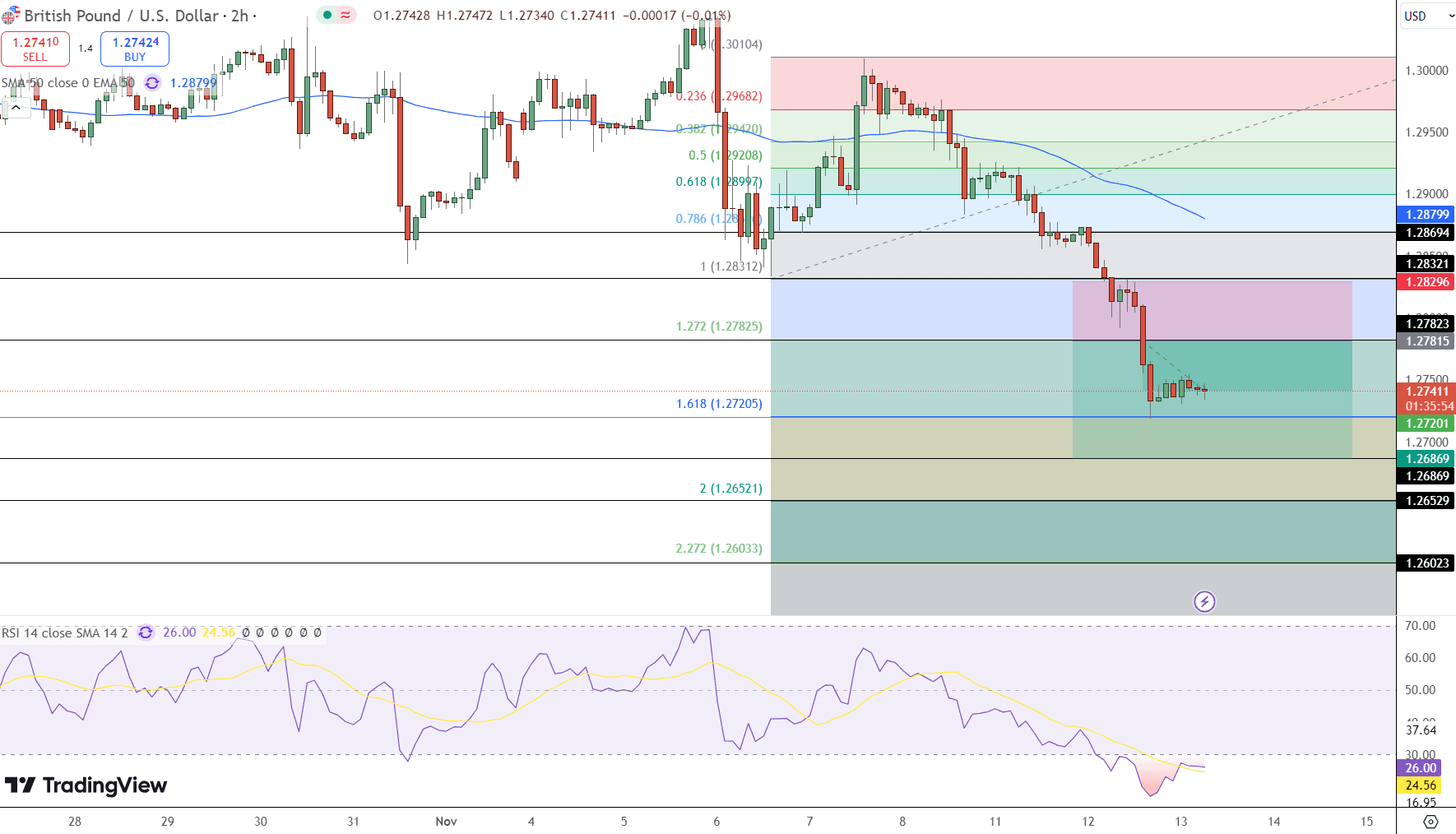Click date 13 on the time axis
Viewport: 1456px width, 834px height.
coord(1181,822)
